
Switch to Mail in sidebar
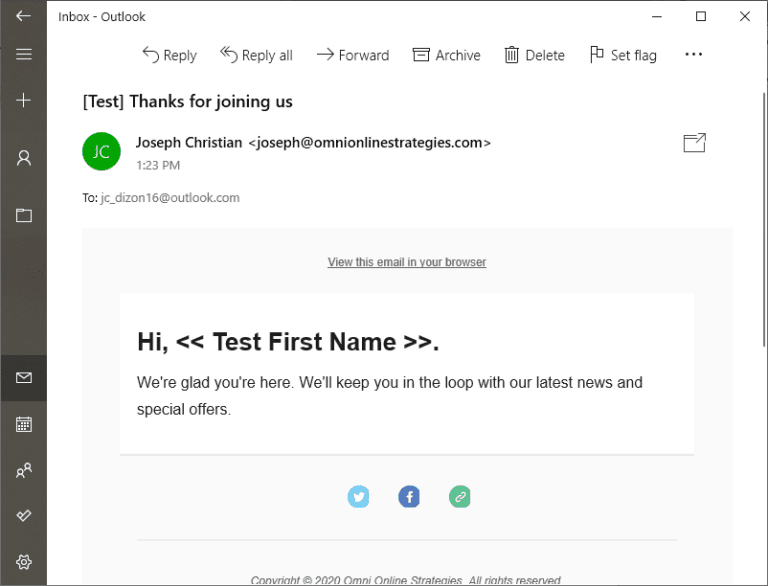[23, 377]
